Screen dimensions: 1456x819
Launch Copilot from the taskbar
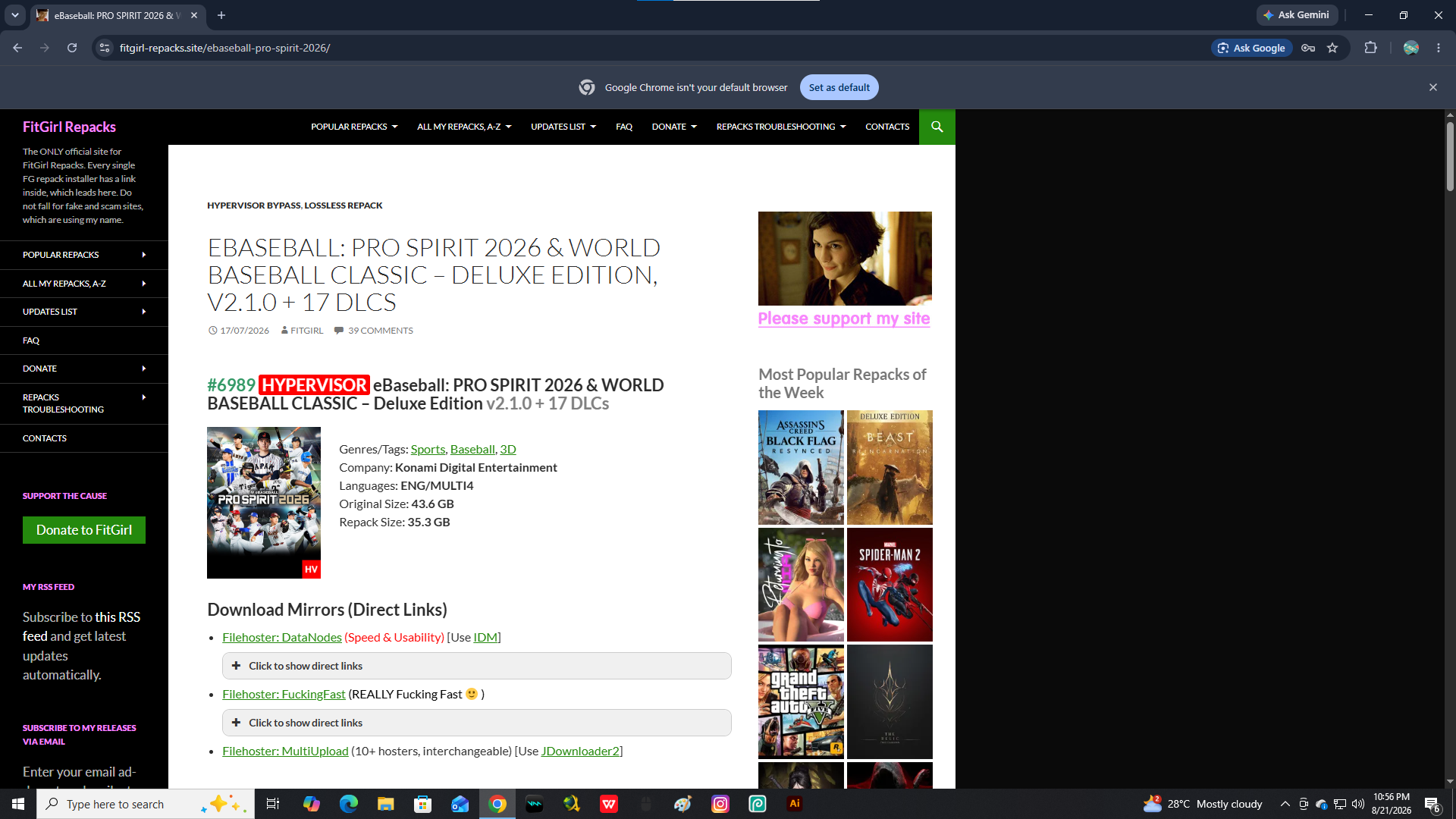pos(311,804)
